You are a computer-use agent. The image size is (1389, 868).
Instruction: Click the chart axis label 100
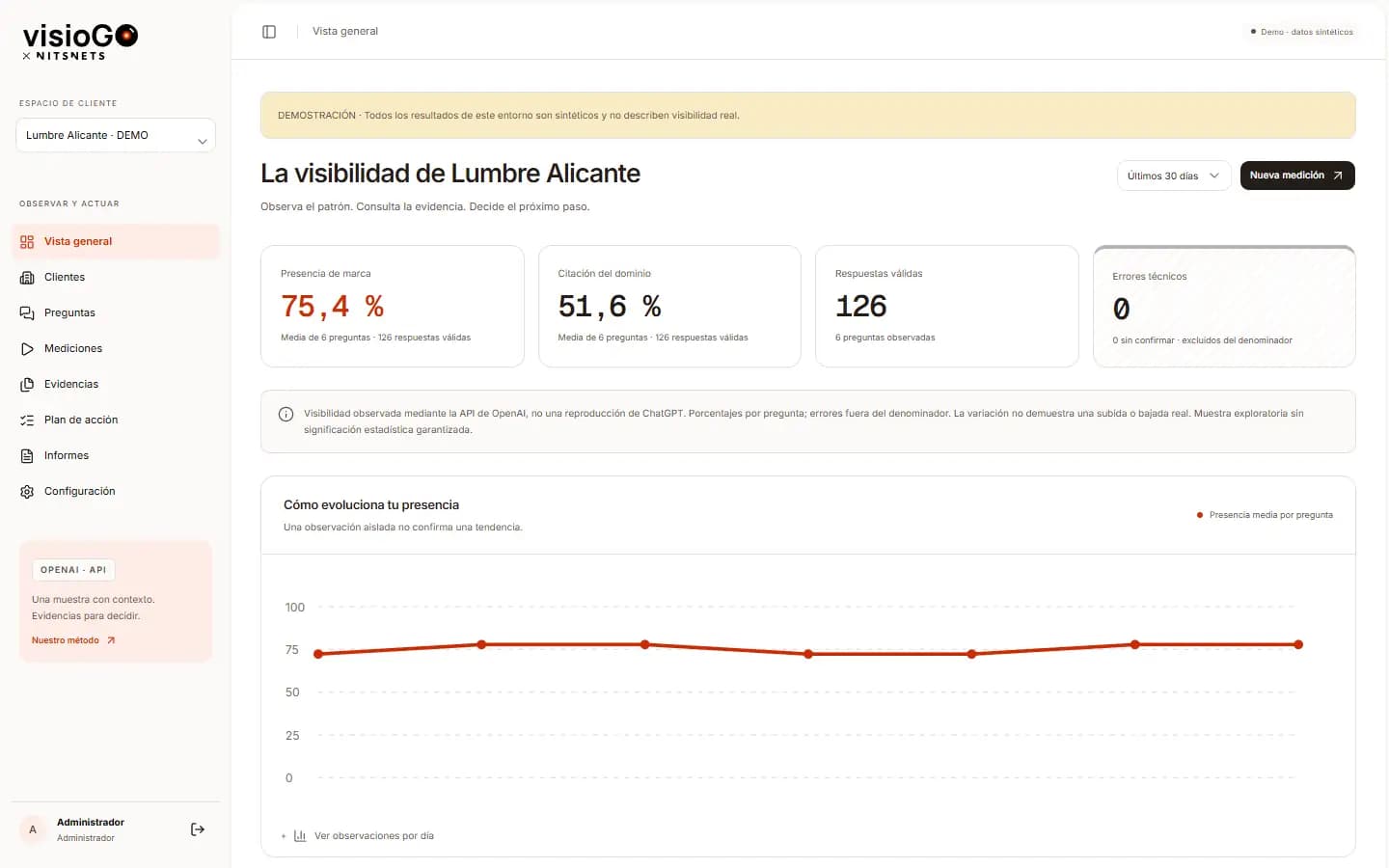pyautogui.click(x=295, y=608)
